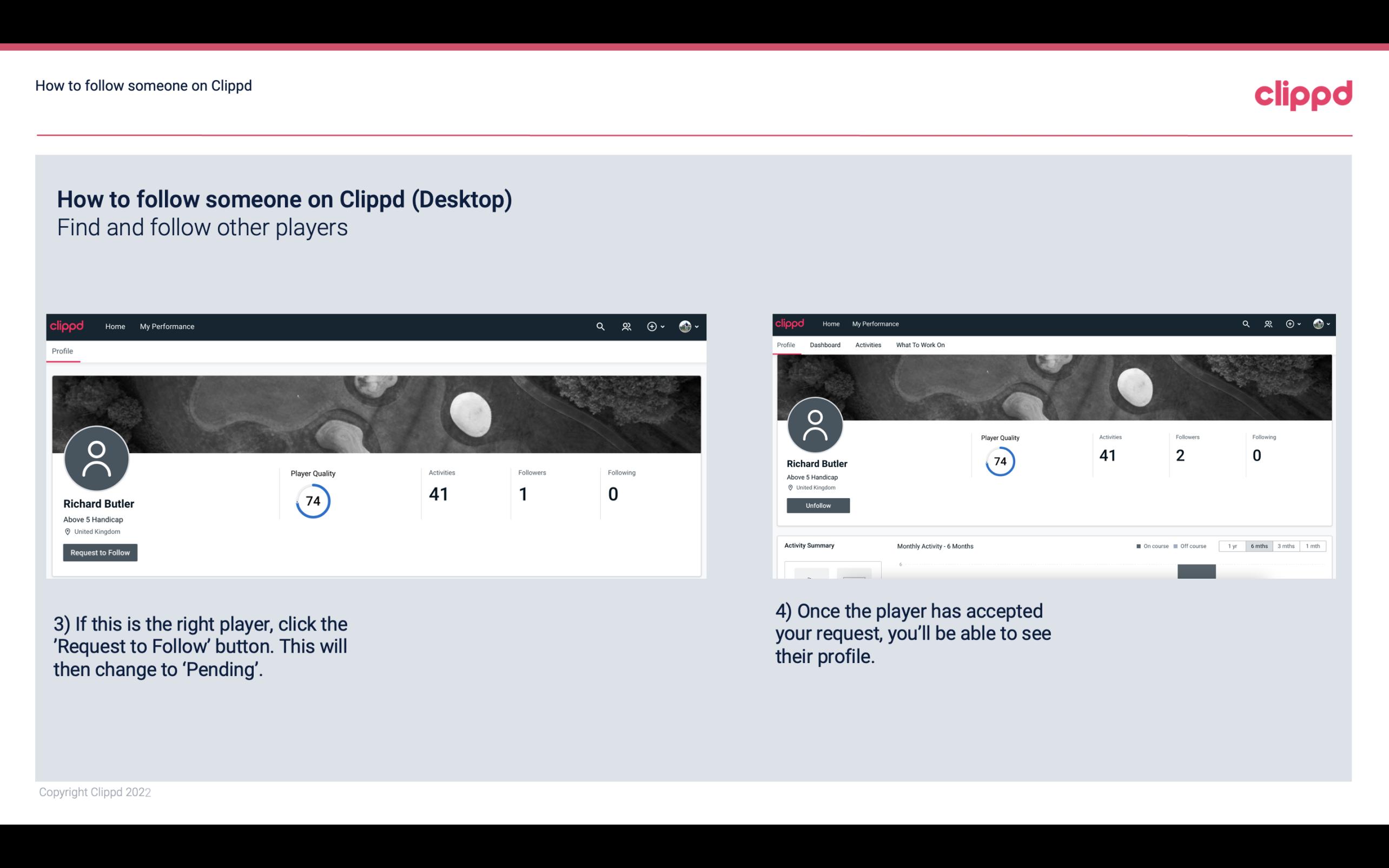Click the settings gear icon in navbar

pyautogui.click(x=652, y=326)
